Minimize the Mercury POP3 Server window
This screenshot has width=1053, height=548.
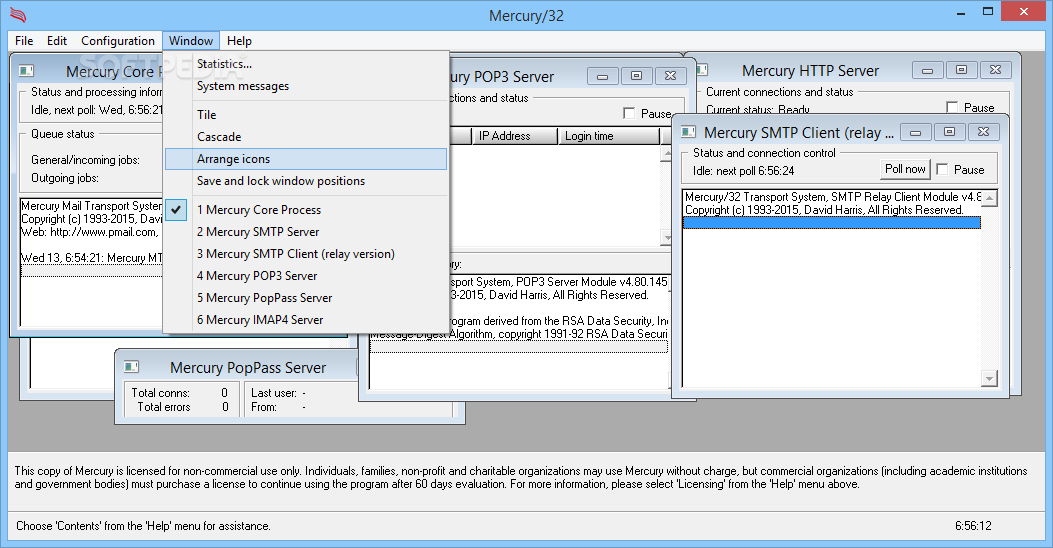coord(602,77)
